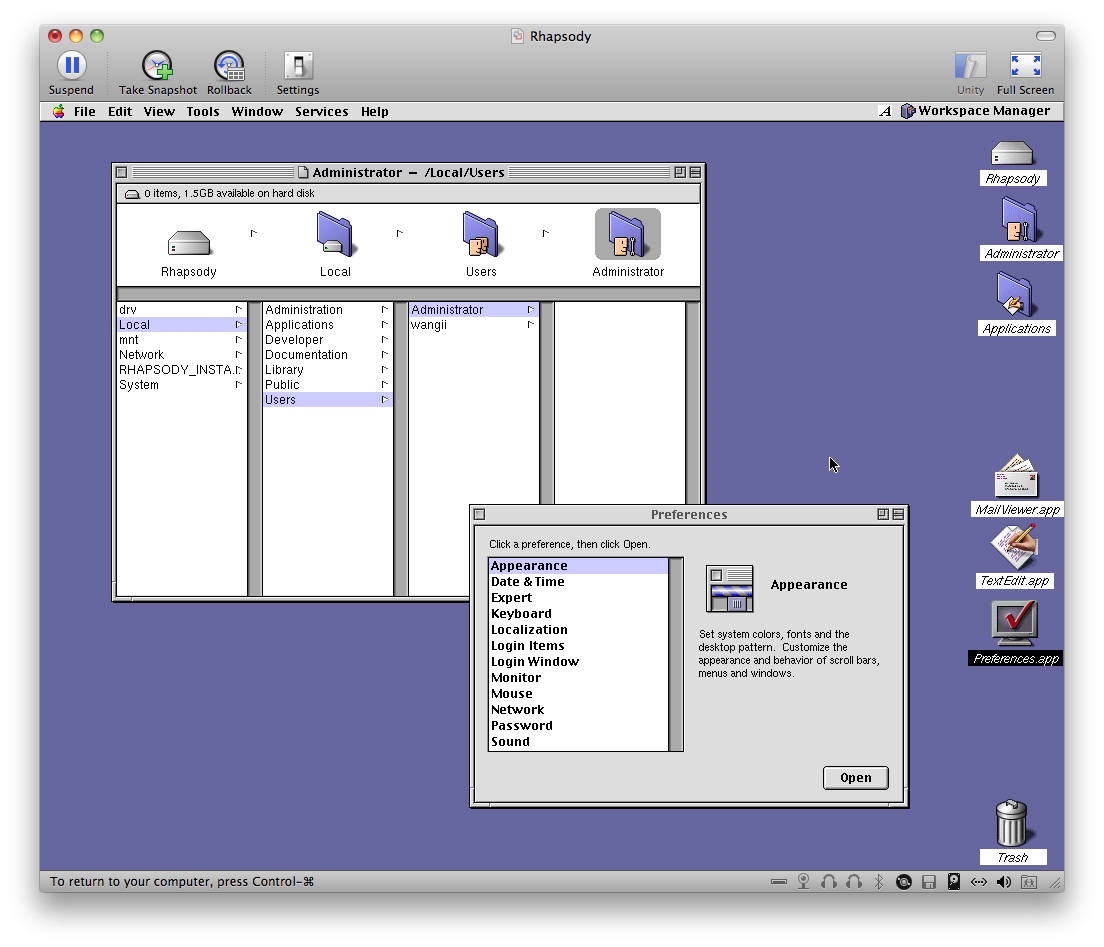Click the Unity view icon
This screenshot has width=1104, height=947.
pos(970,65)
